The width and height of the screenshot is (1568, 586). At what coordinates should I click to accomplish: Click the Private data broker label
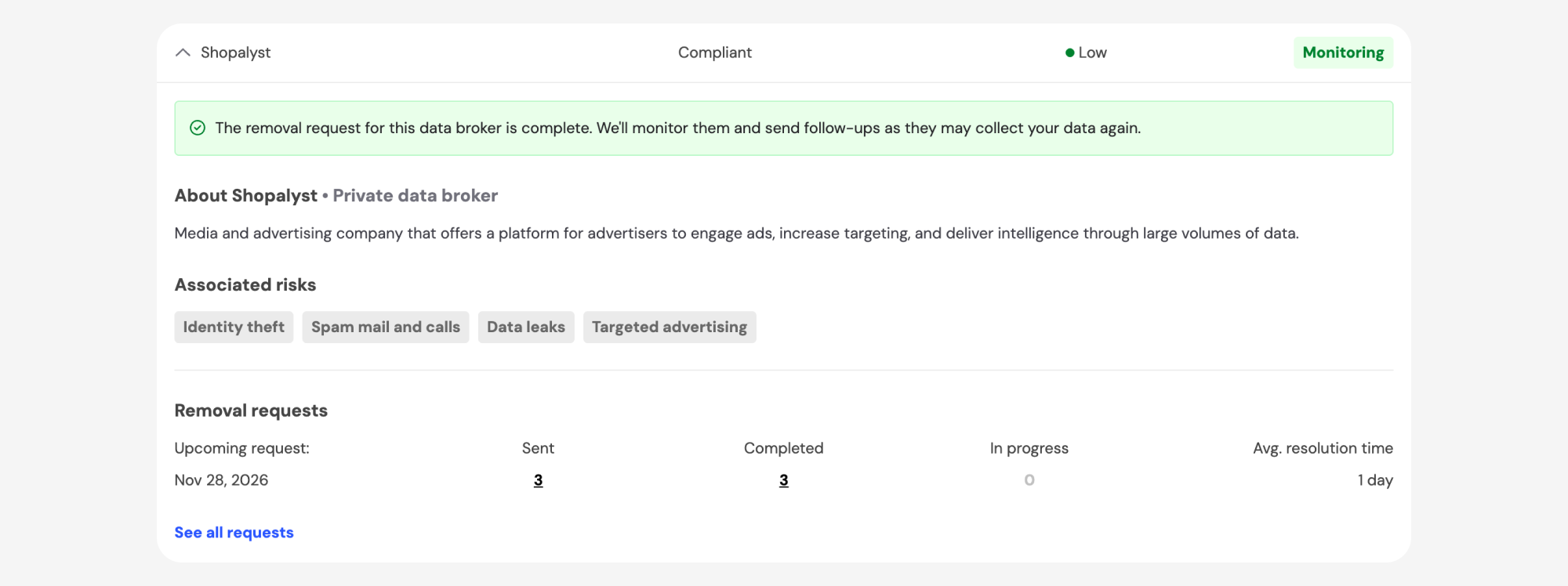(416, 196)
